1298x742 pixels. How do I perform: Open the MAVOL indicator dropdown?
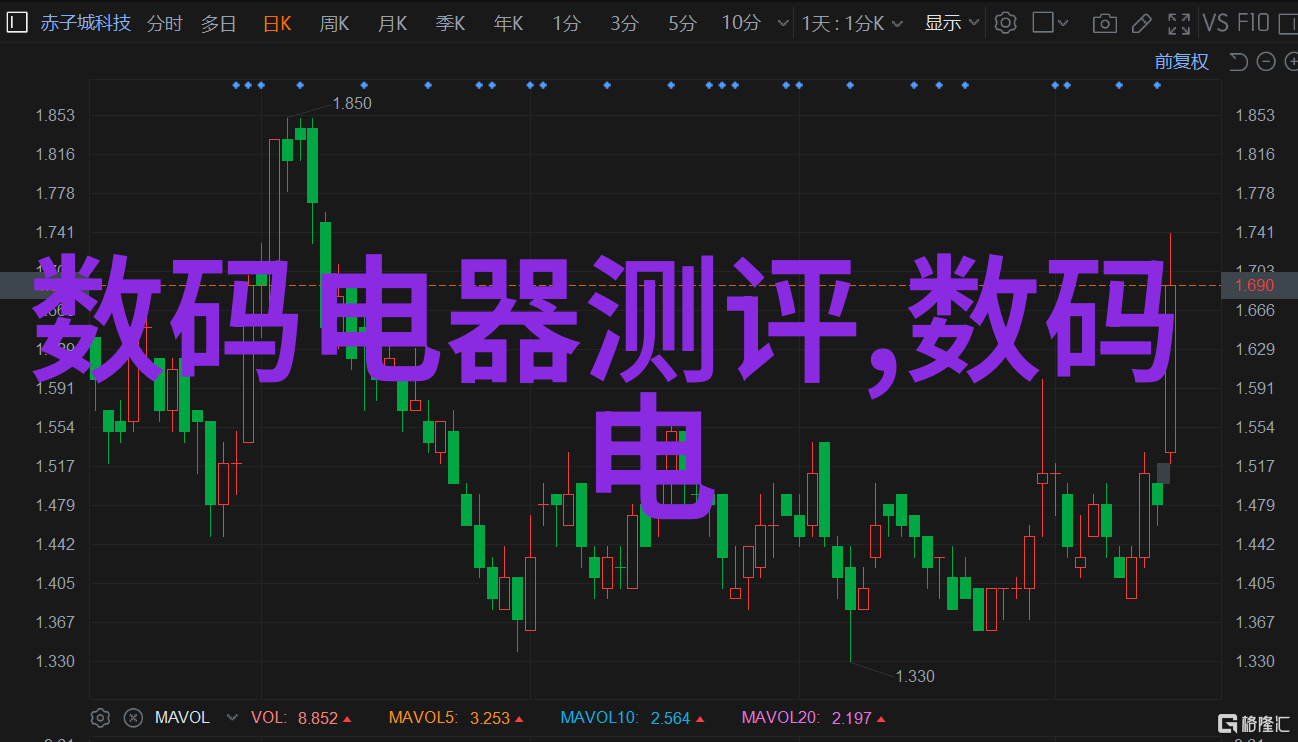pos(233,717)
